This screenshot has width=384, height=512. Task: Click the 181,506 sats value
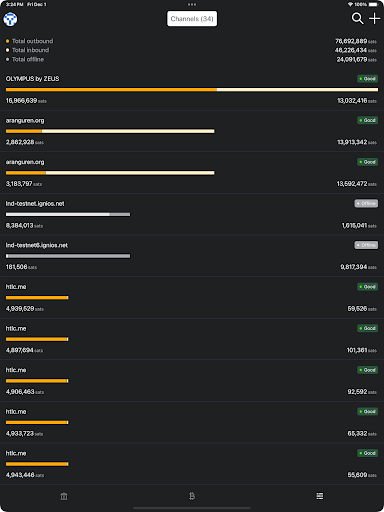pos(21,267)
